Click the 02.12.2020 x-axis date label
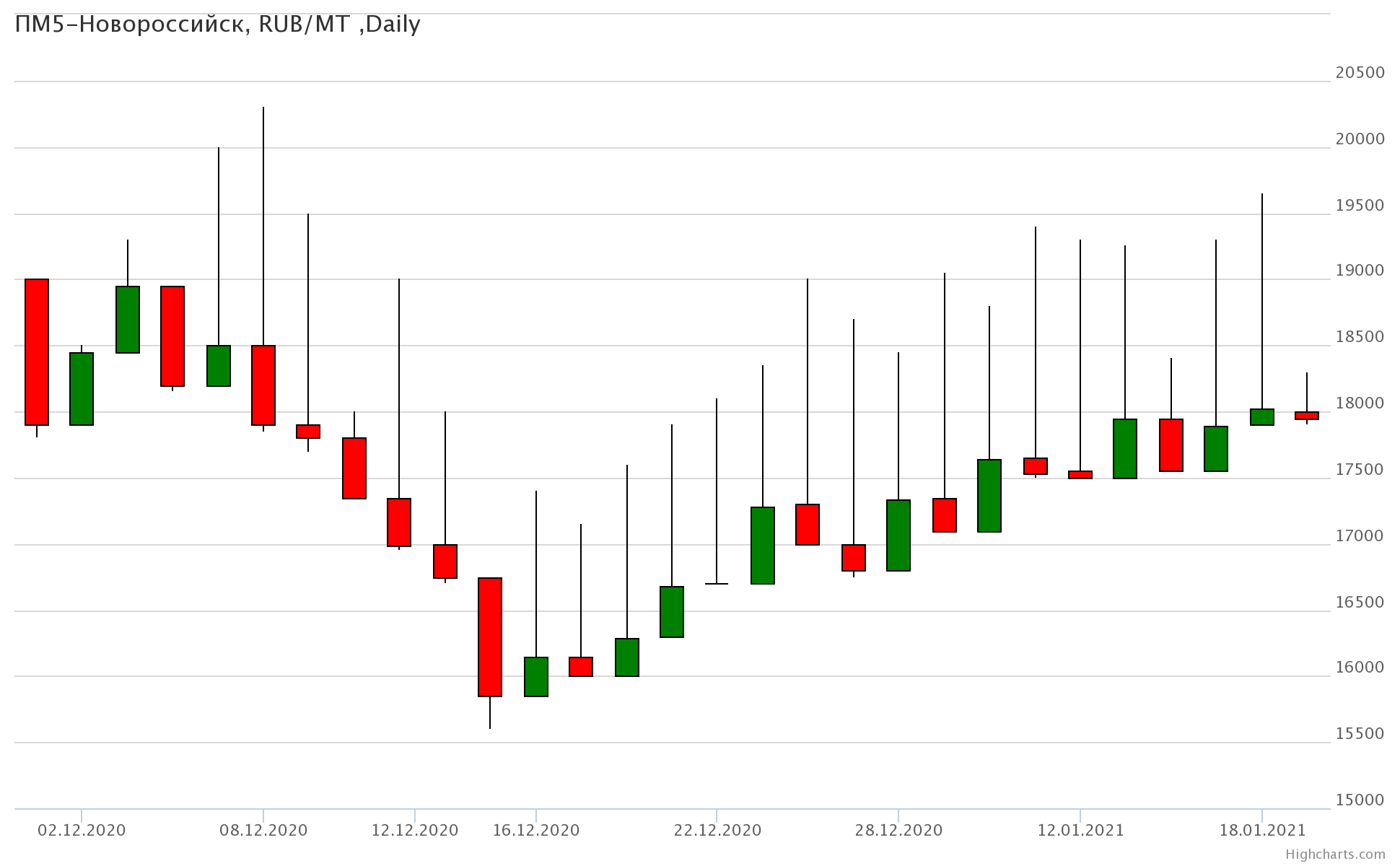 82,831
